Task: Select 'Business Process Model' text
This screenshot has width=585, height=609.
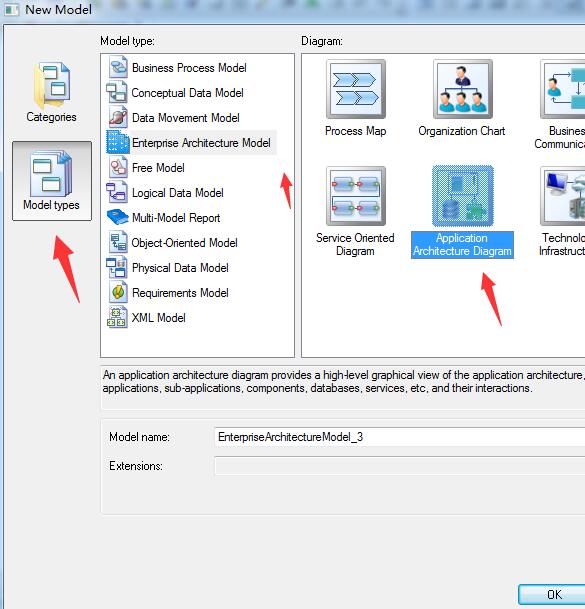Action: [x=189, y=68]
